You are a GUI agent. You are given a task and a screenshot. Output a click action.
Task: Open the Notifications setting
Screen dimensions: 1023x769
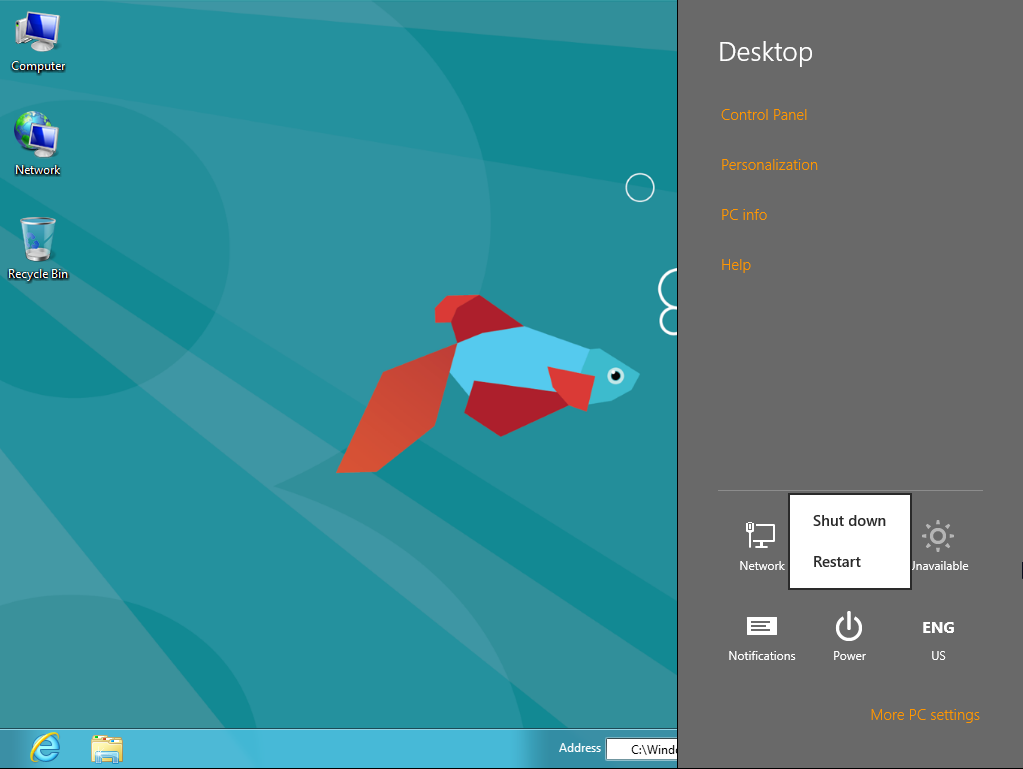[761, 639]
